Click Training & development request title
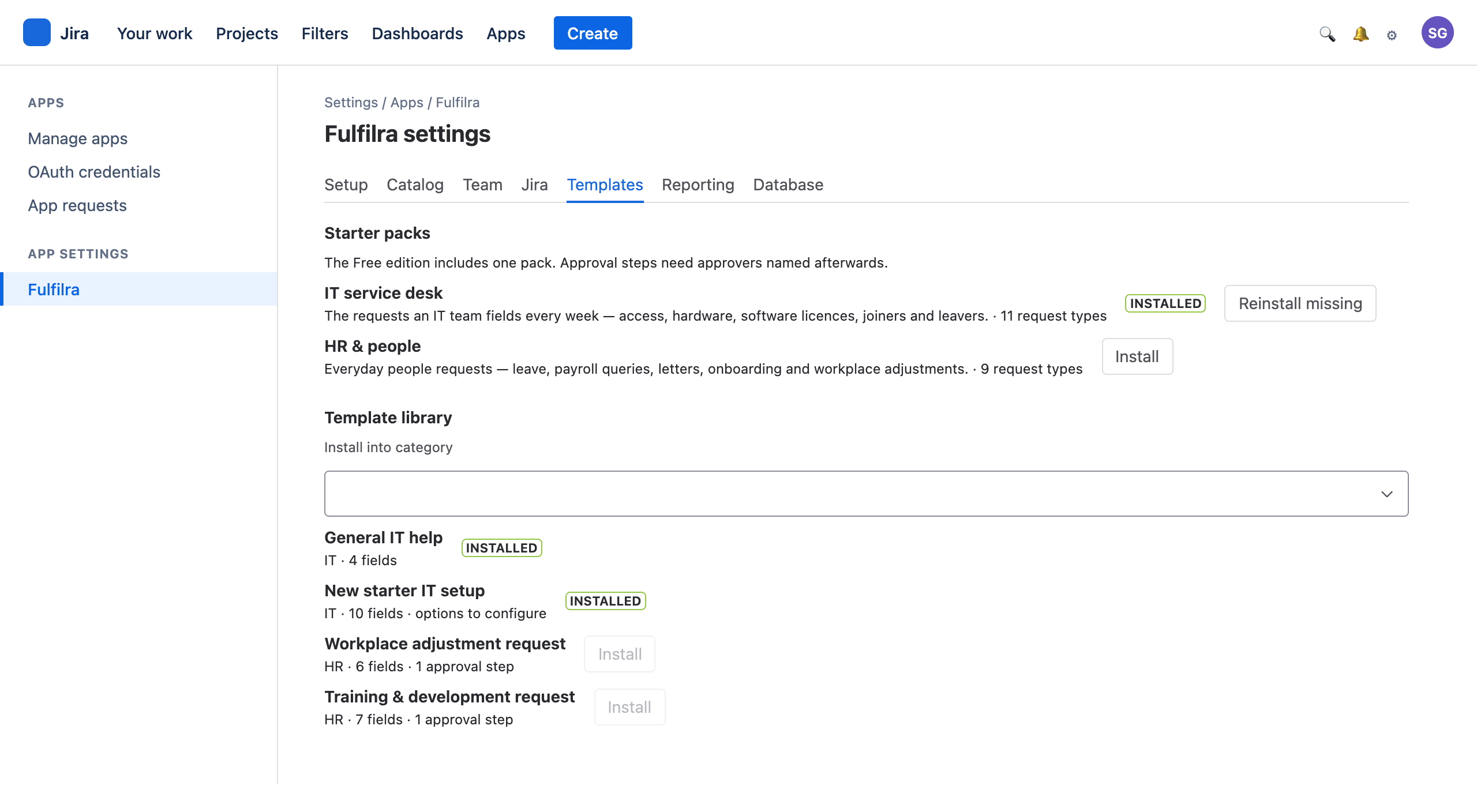This screenshot has width=1477, height=812. pyautogui.click(x=449, y=697)
